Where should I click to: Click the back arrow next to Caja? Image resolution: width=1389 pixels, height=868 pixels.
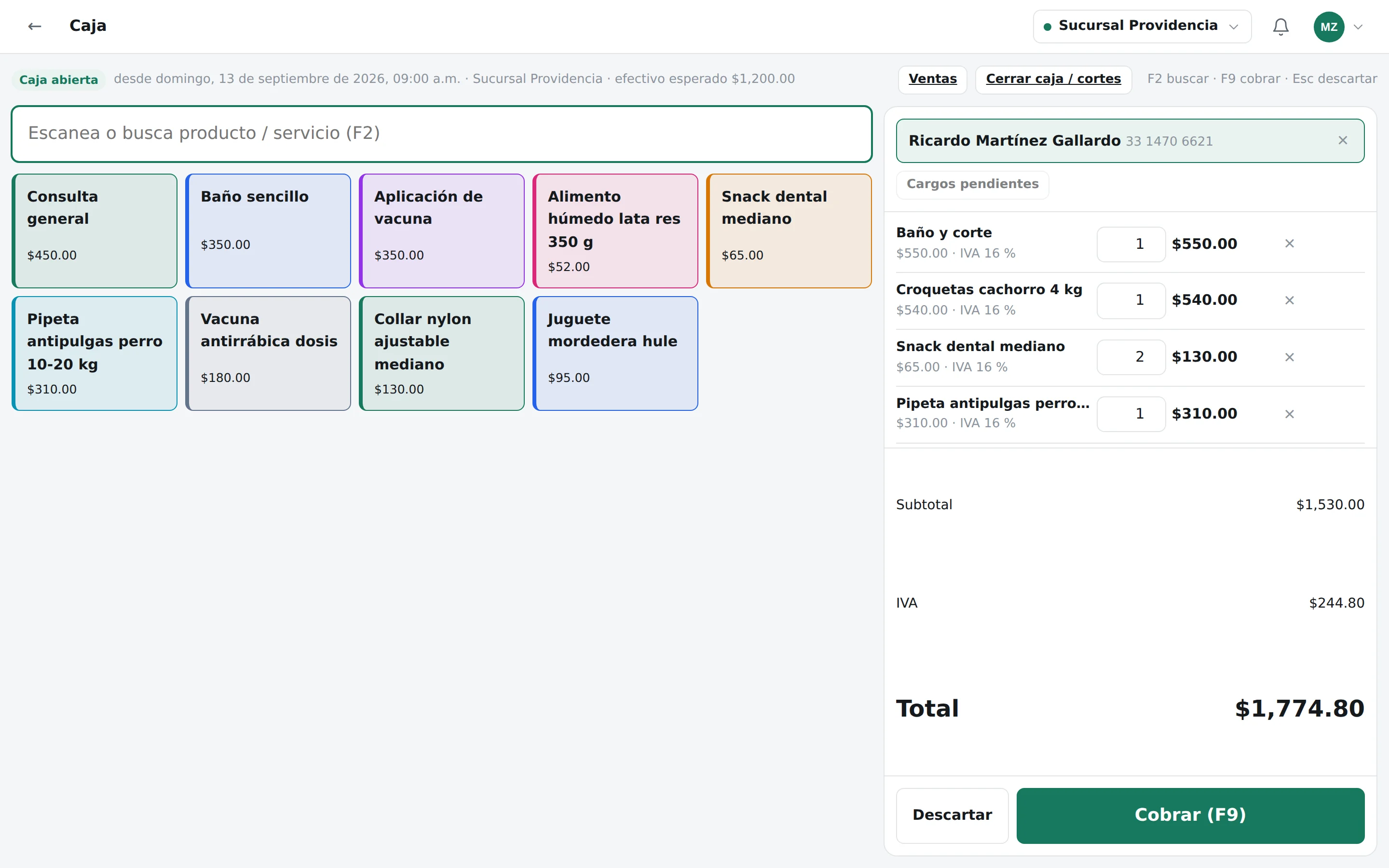click(34, 27)
